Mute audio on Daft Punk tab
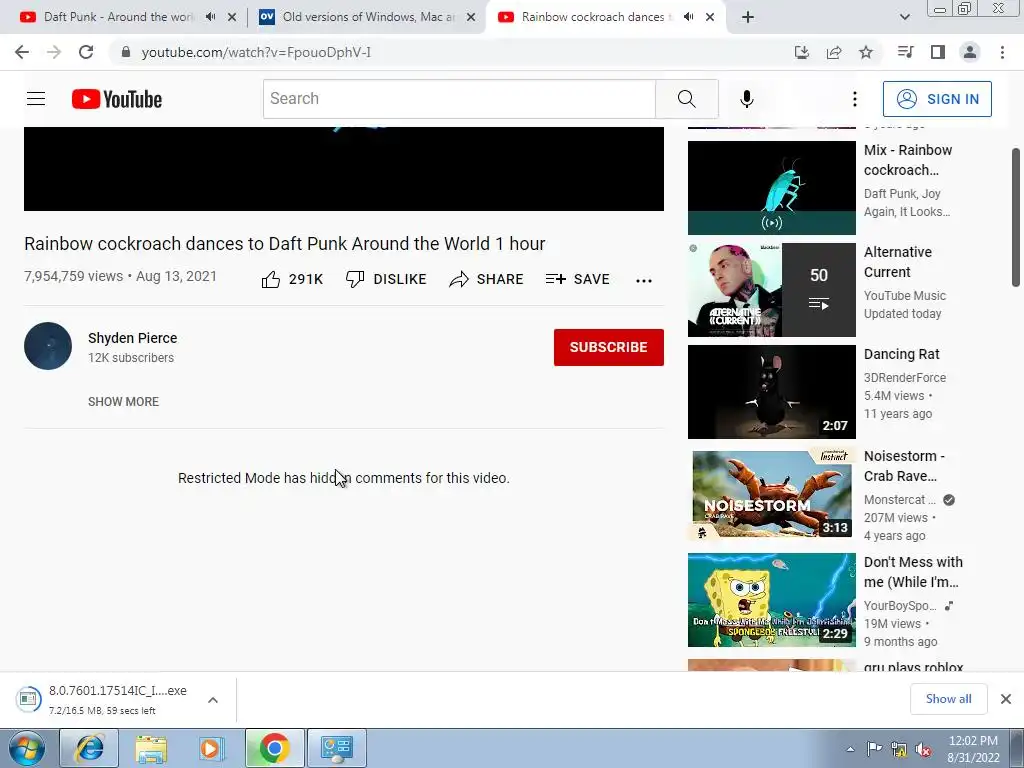Viewport: 1024px width, 768px height. [210, 17]
